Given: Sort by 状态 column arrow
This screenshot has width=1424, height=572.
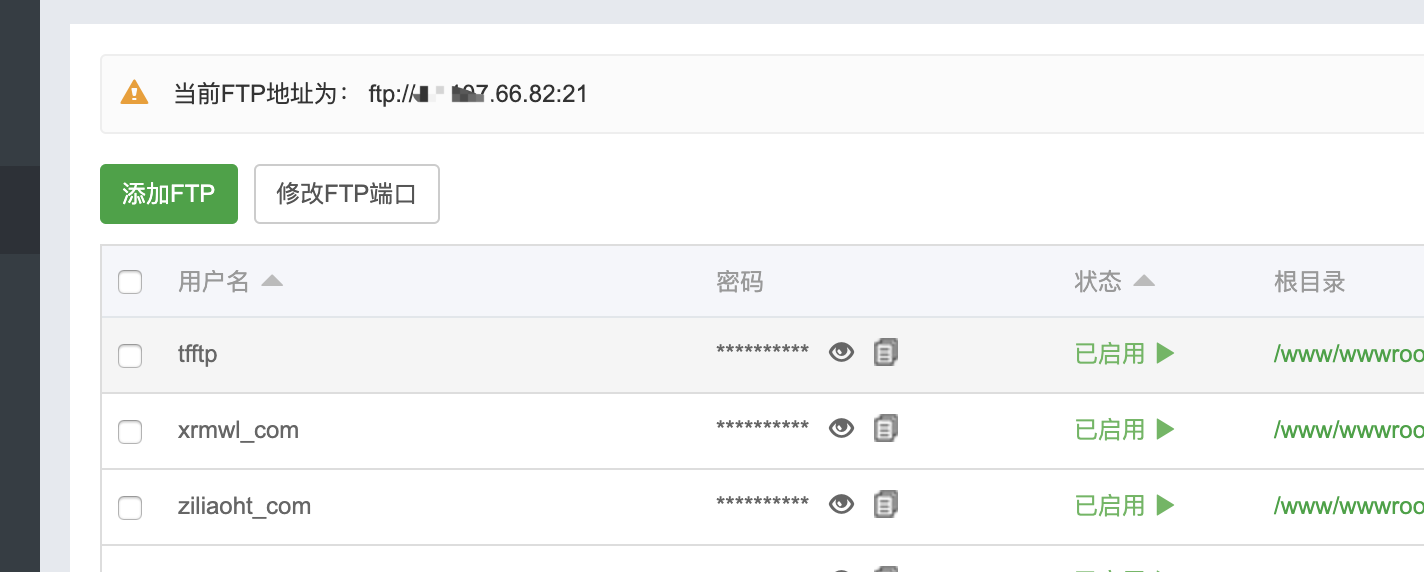Looking at the screenshot, I should [1144, 282].
